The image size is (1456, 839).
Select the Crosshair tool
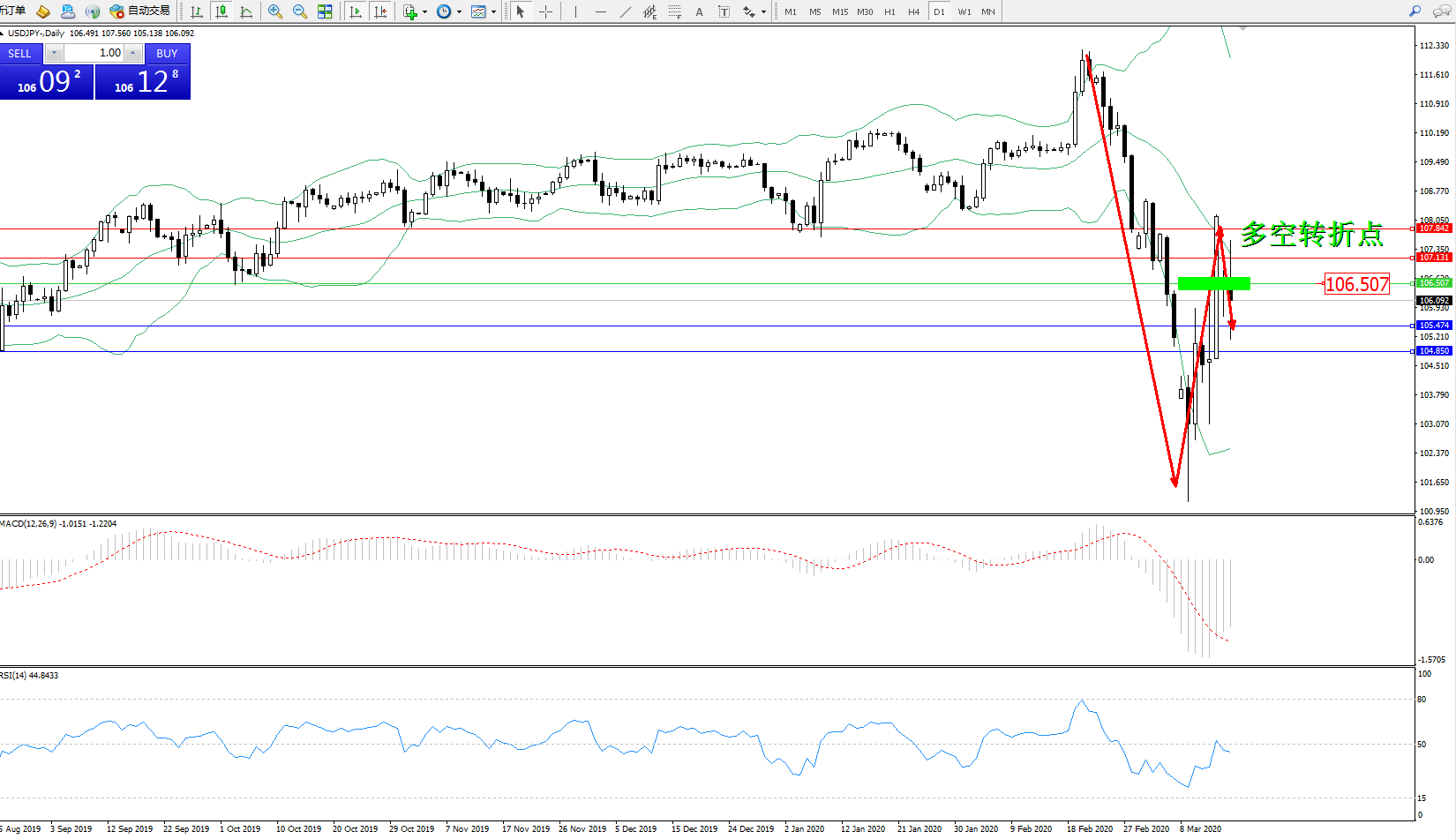(545, 11)
